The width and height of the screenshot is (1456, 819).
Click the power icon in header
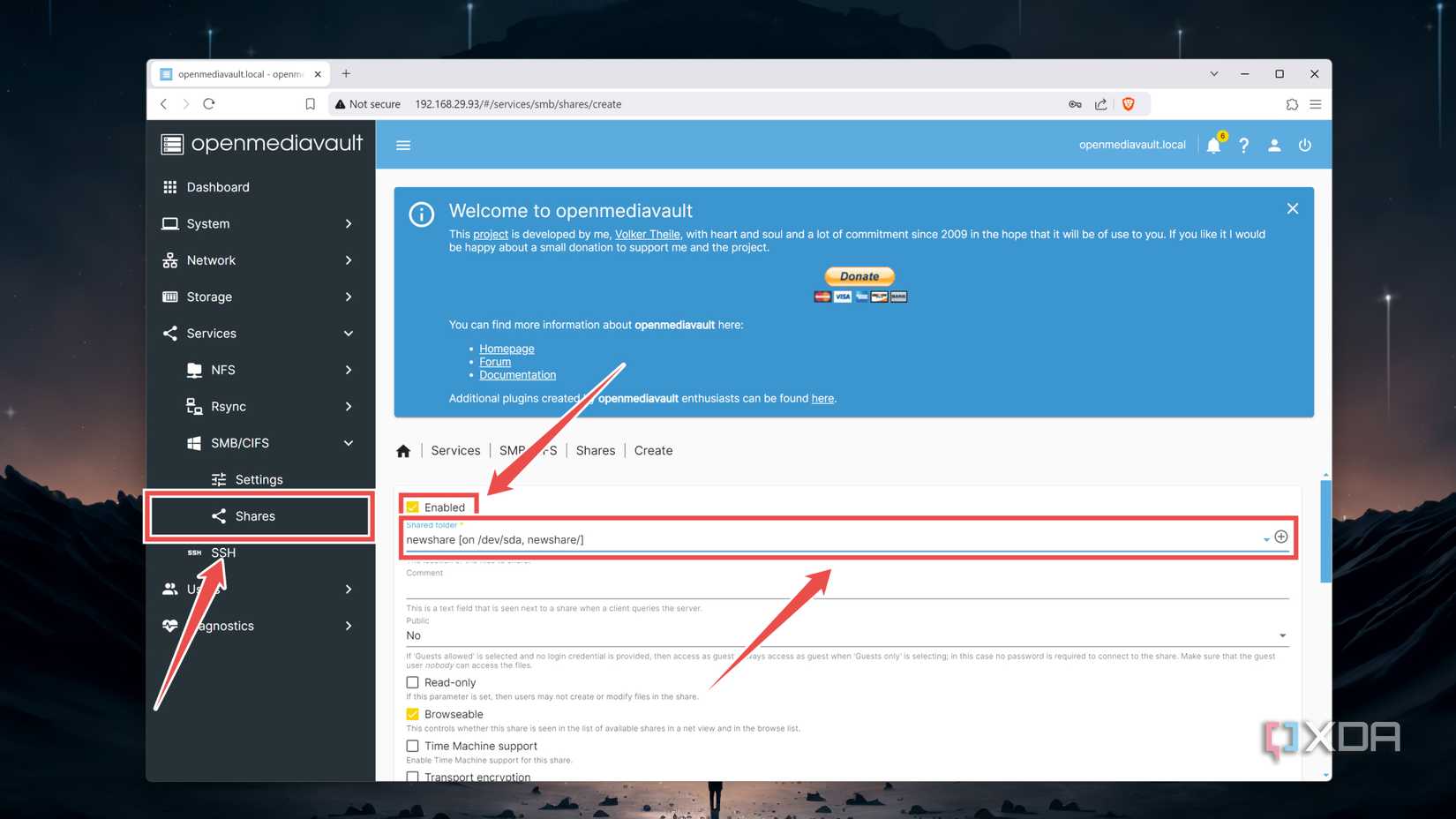(x=1305, y=146)
